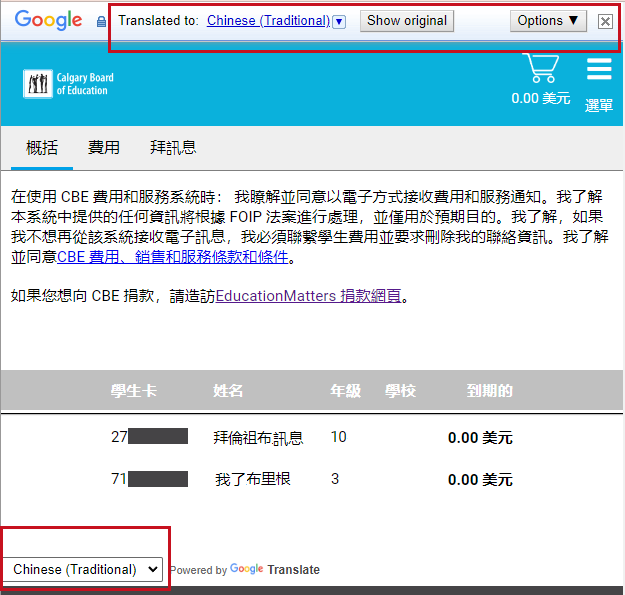Click the Chinese (Traditional) link in translate bar
Viewport: 625px width, 595px height.
coord(268,20)
